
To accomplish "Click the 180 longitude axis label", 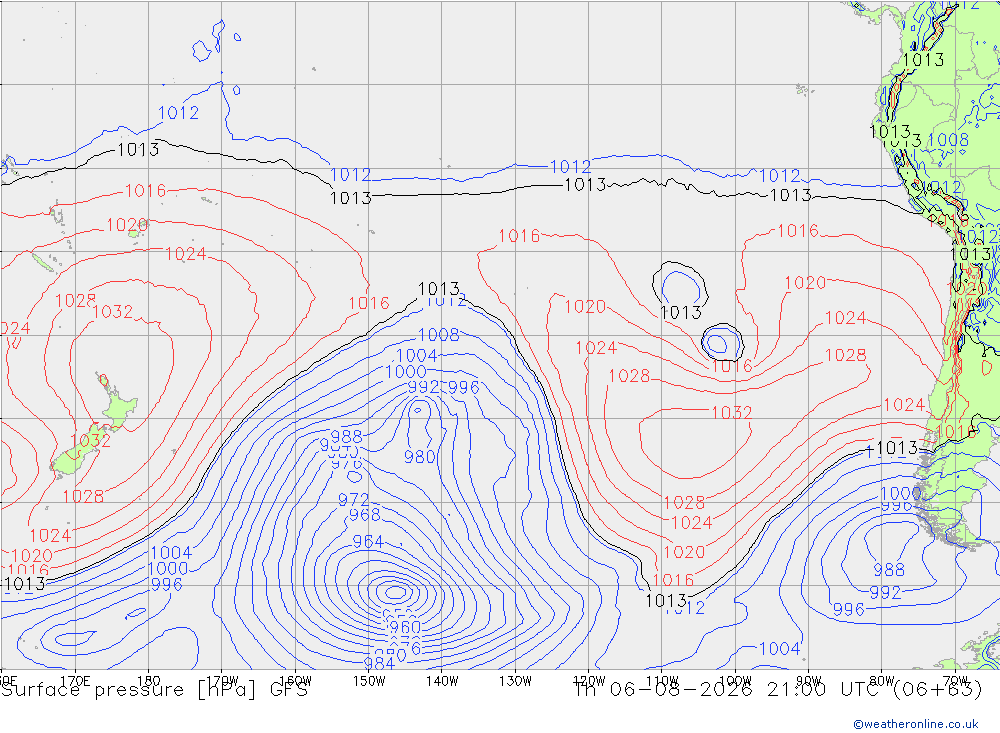I will coord(149,681).
